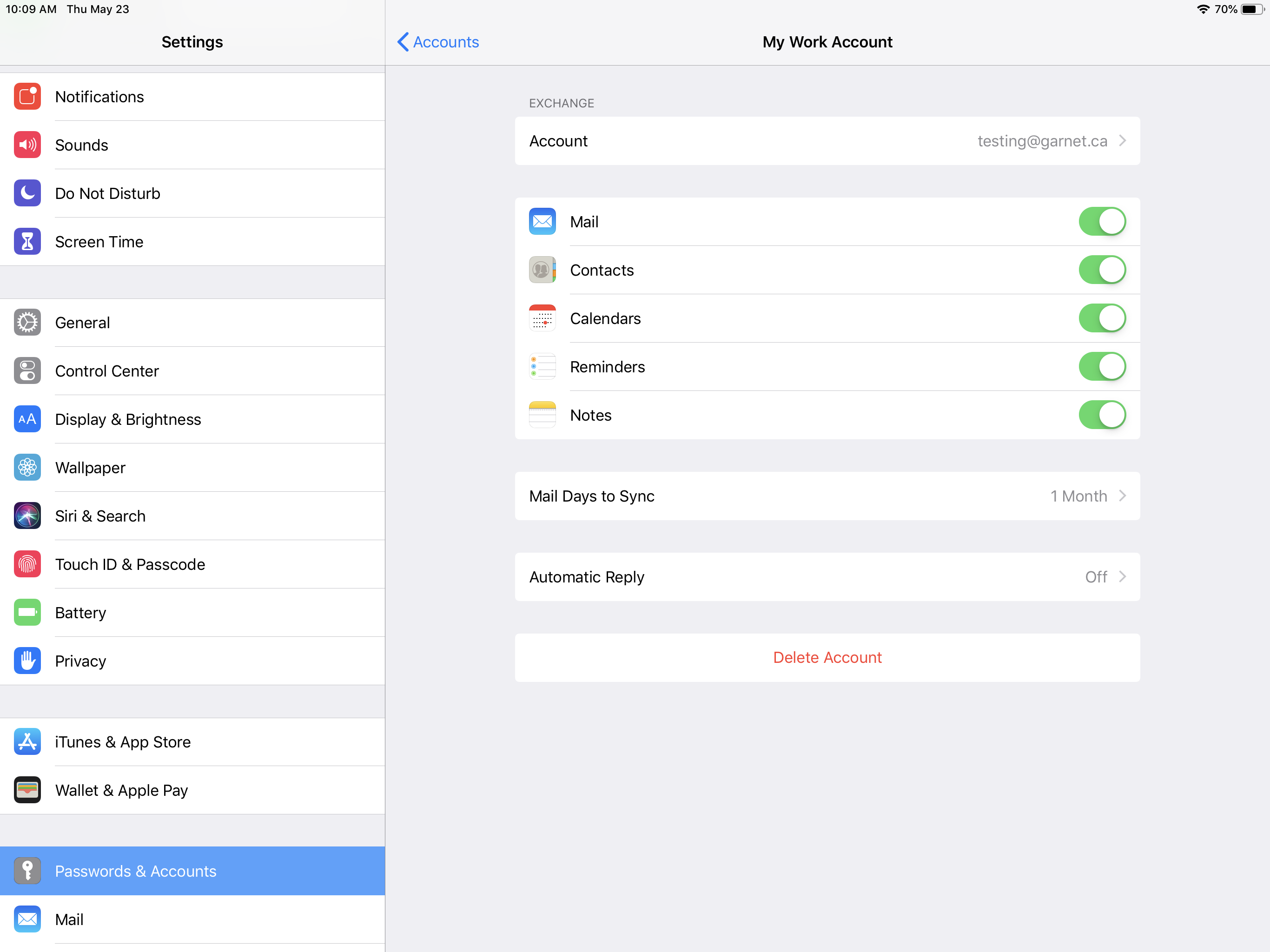
Task: Disable the Mail sync toggle
Action: tap(1101, 222)
